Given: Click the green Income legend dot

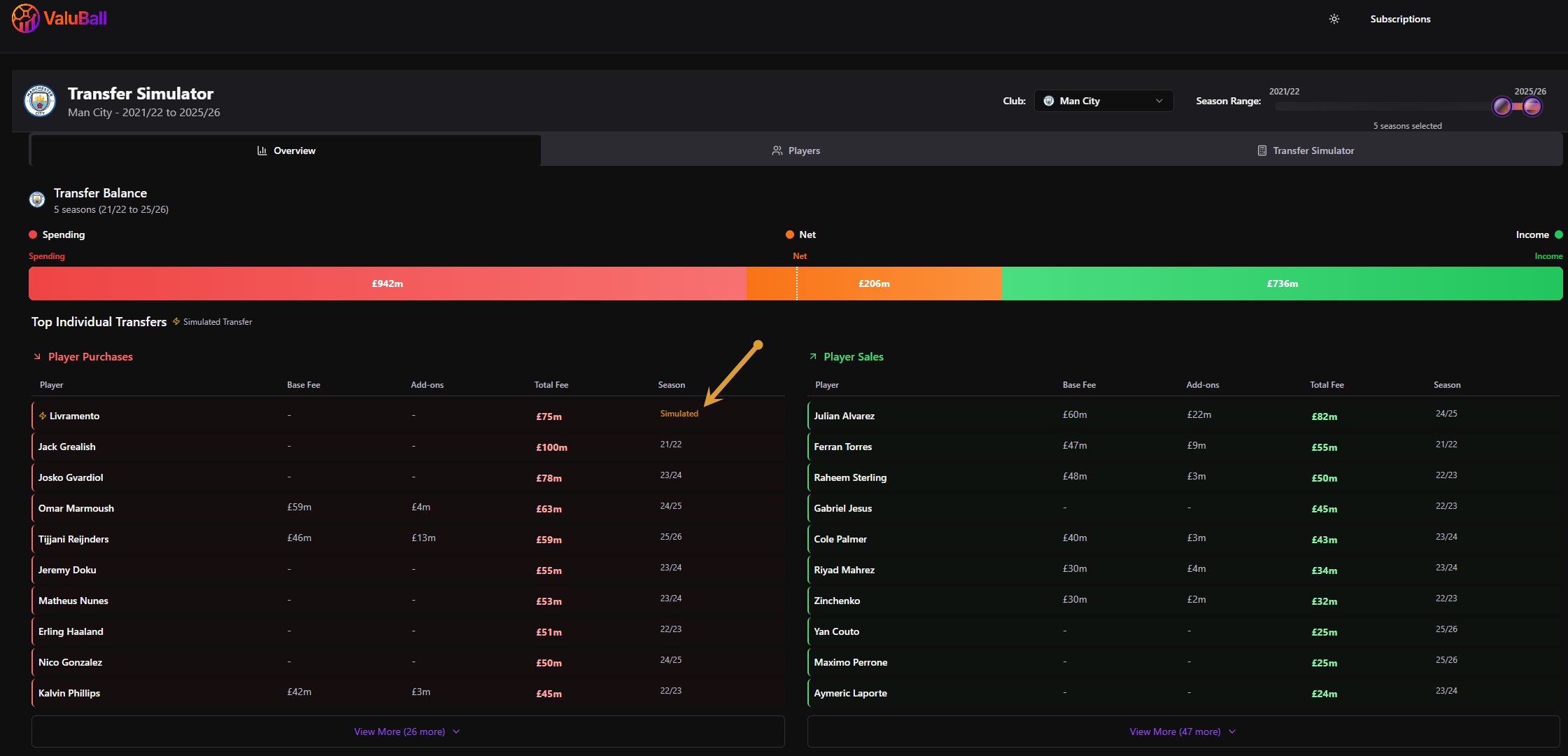Looking at the screenshot, I should (1558, 234).
